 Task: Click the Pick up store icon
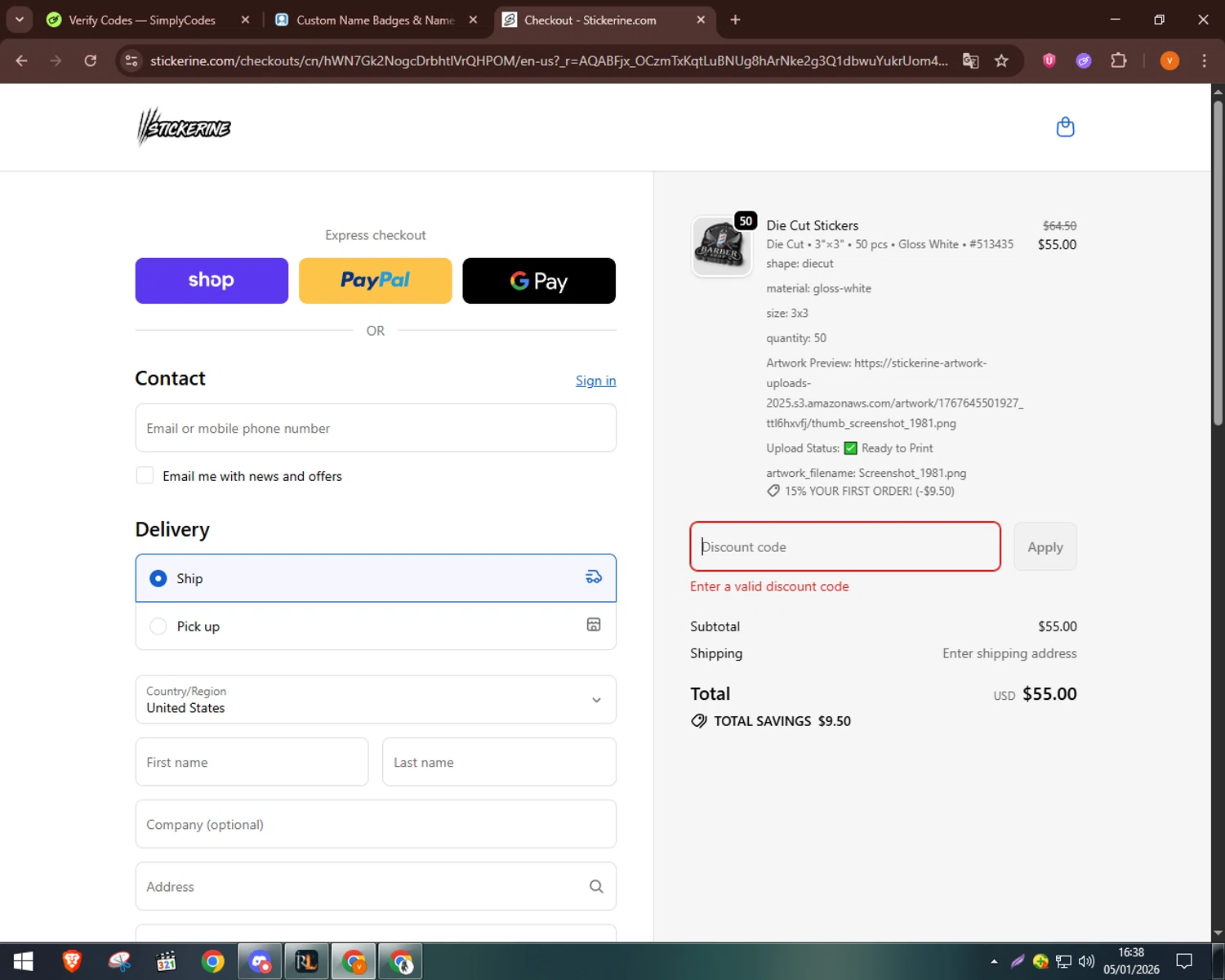594,625
